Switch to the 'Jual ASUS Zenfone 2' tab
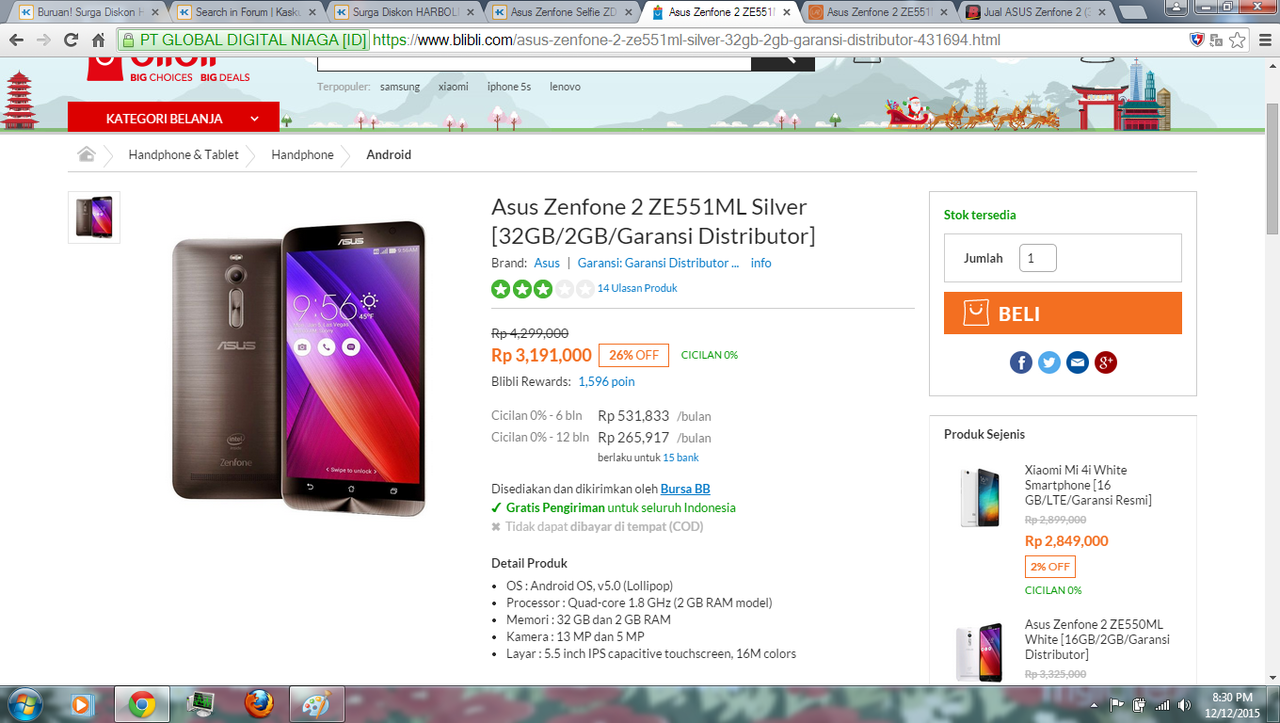Viewport: 1280px width, 723px height. [1037, 12]
